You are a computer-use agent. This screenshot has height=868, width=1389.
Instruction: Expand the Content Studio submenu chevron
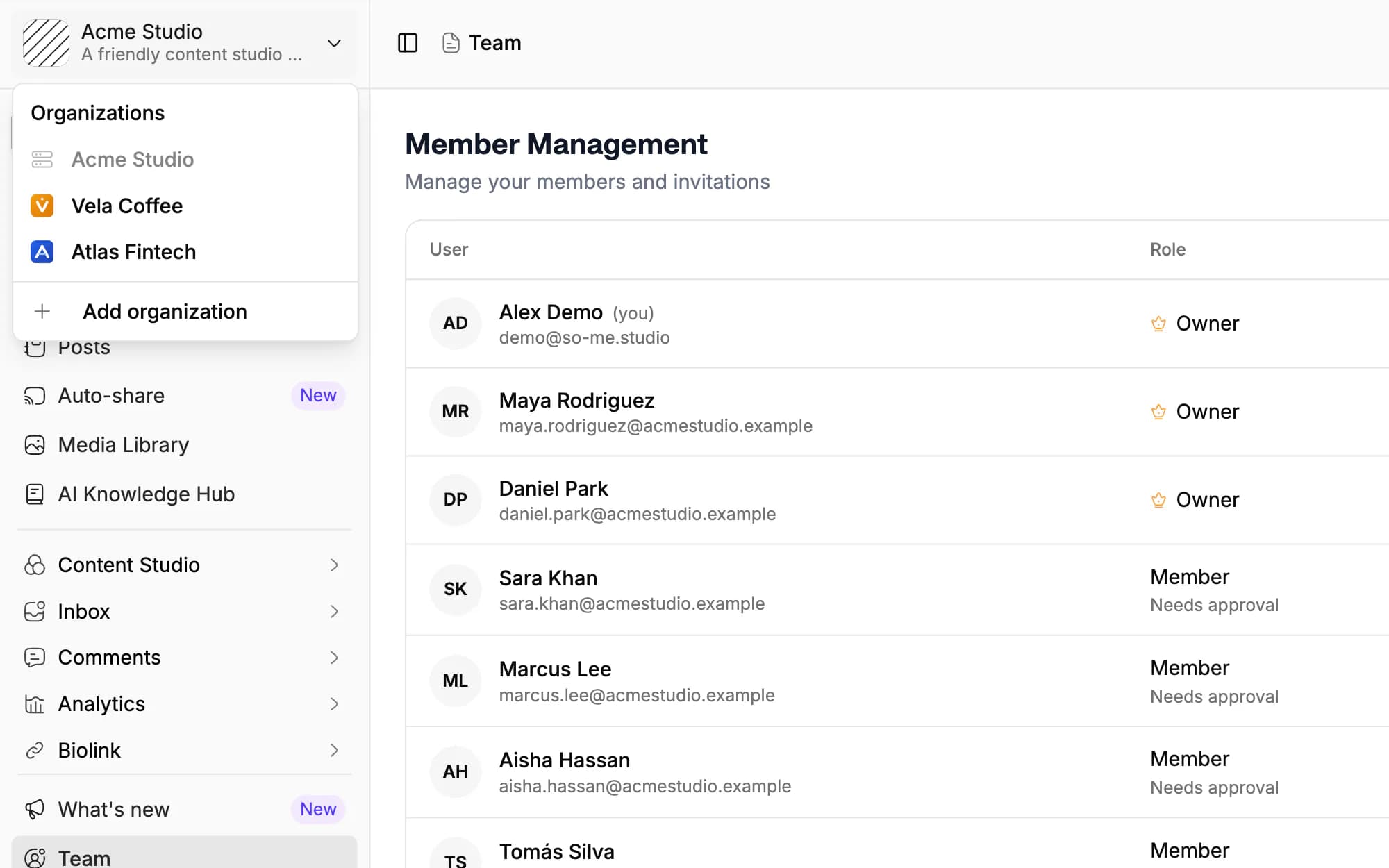tap(334, 565)
